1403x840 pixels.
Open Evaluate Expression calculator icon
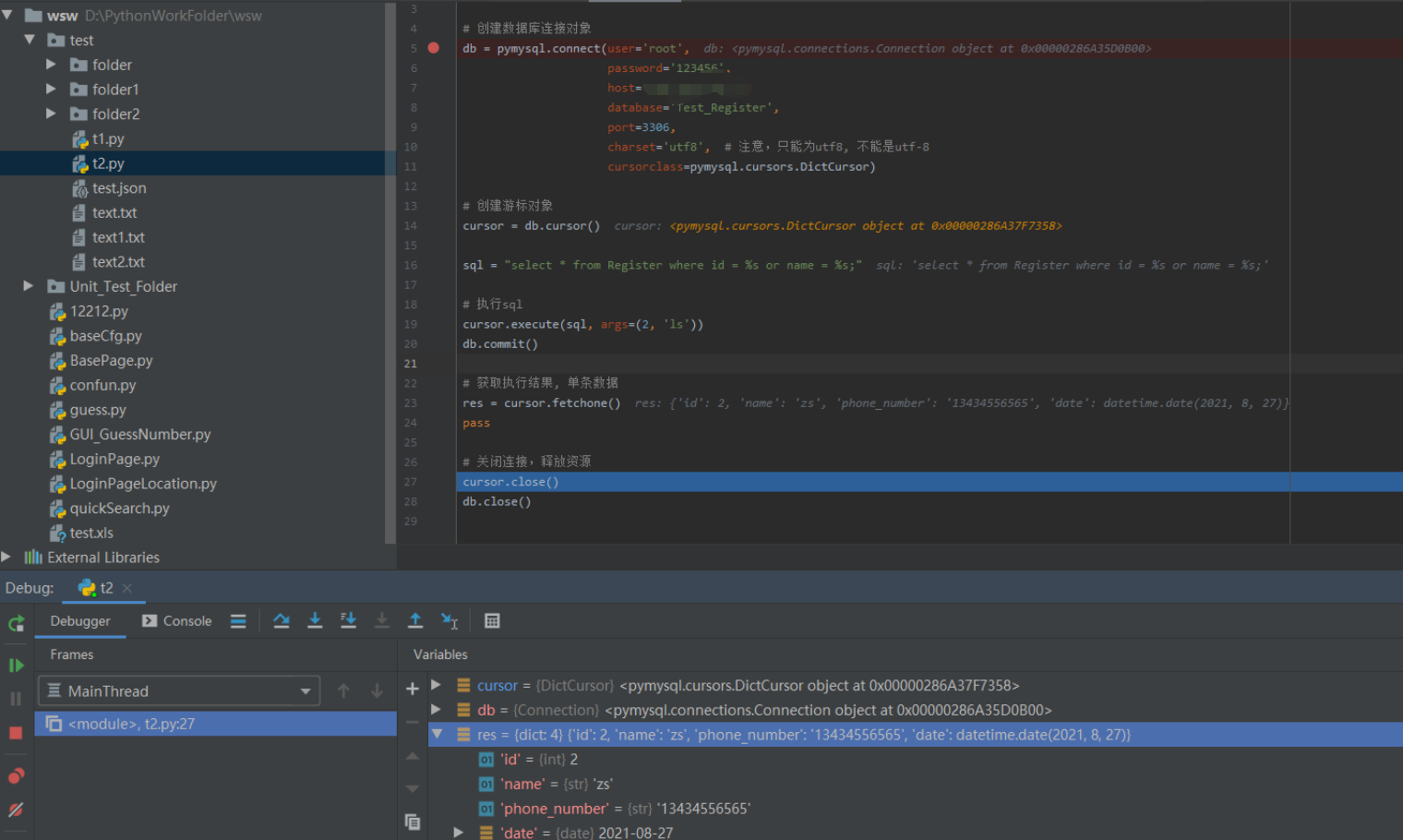click(x=492, y=621)
